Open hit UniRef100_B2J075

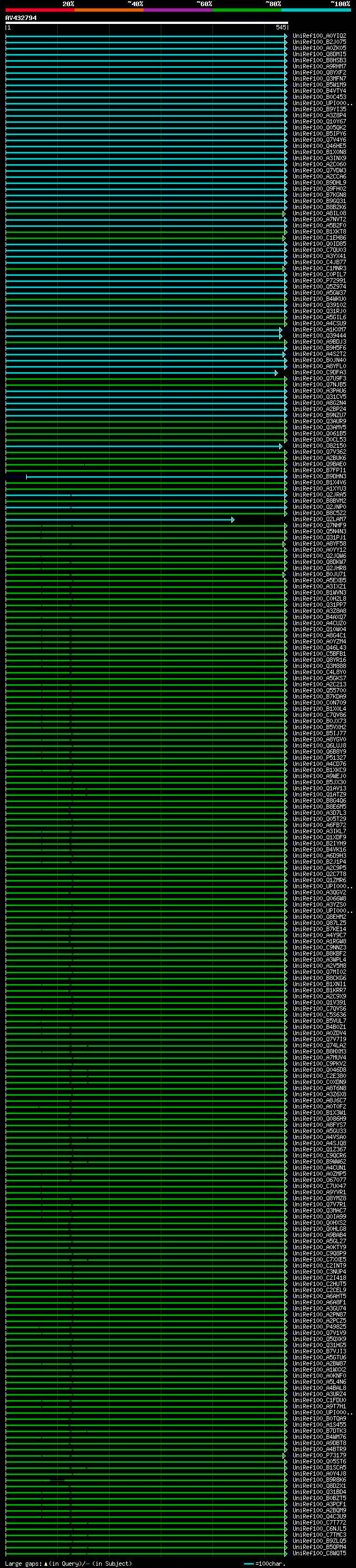(319, 42)
